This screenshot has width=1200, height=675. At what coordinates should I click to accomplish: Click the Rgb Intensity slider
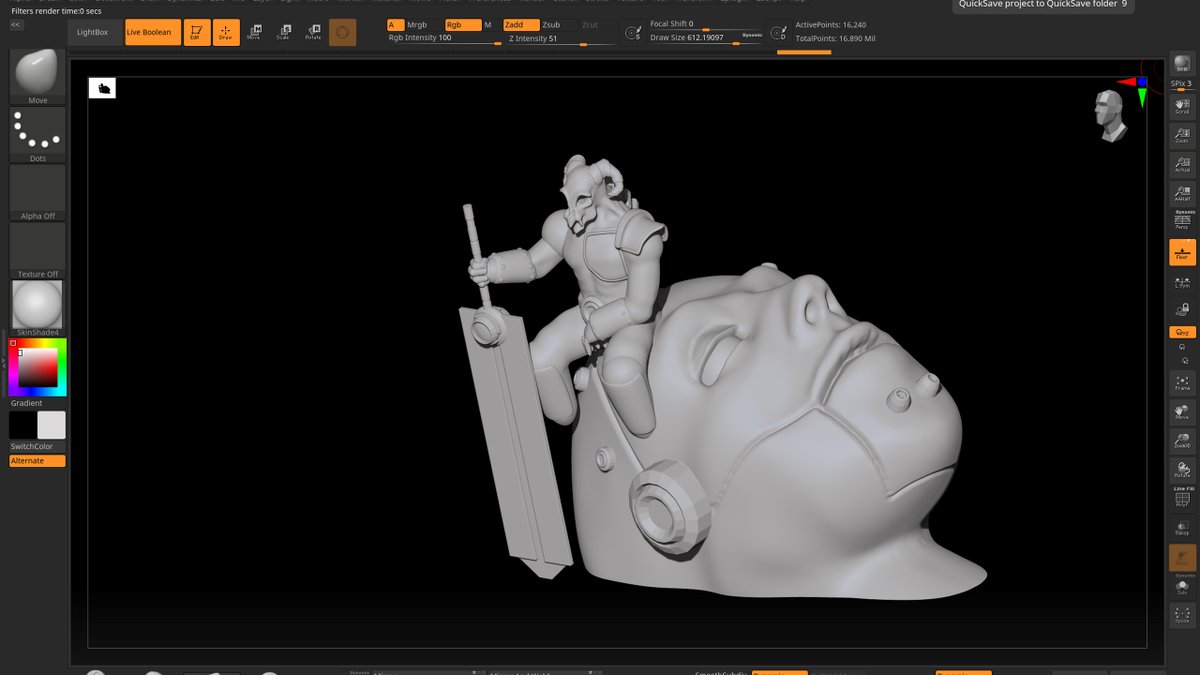444,39
